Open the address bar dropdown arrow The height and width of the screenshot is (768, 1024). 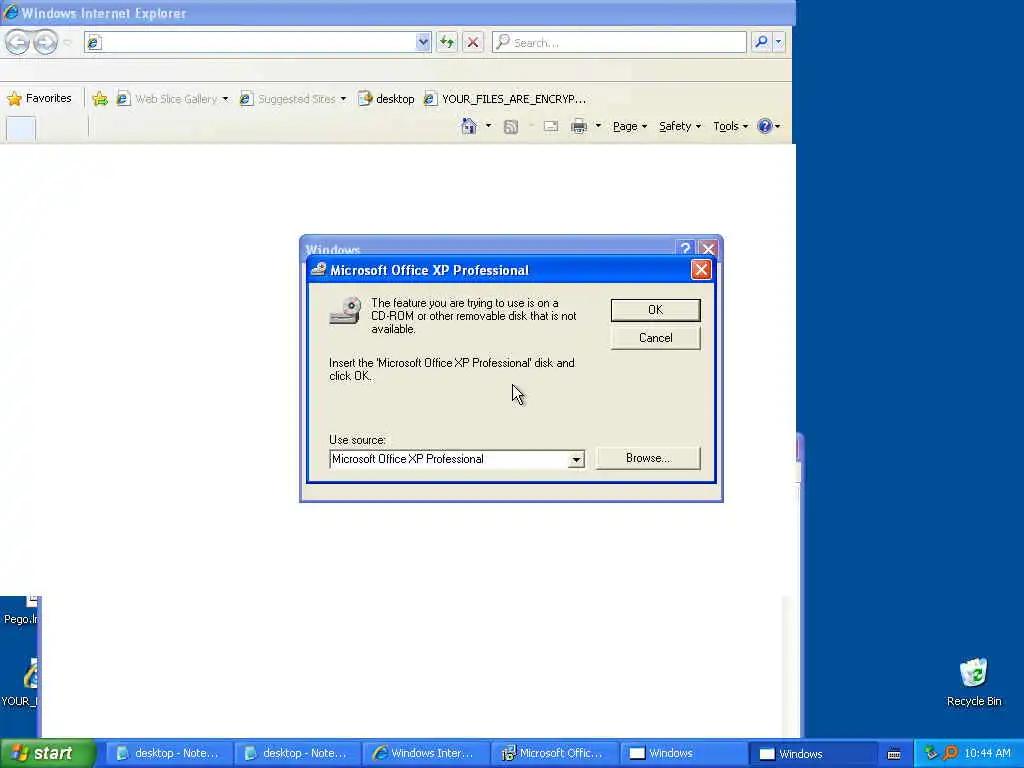coord(423,42)
